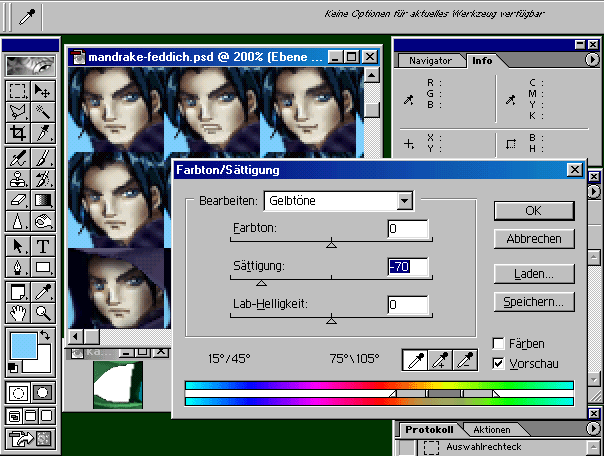Open the RGB readout options eyedropper
Screen dimensions: 604x456
pos(408,100)
